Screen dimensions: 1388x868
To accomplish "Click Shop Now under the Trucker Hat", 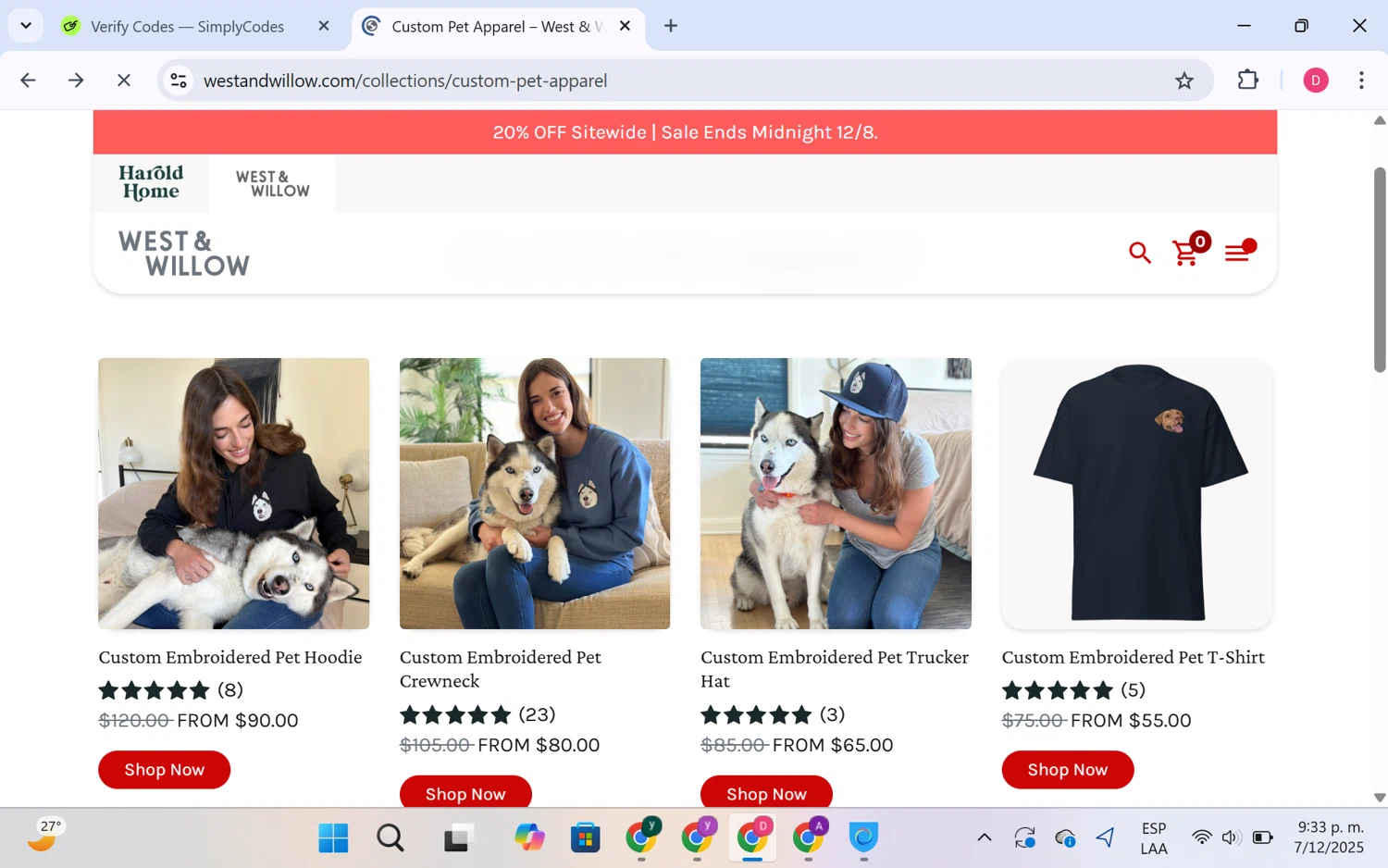I will click(766, 792).
